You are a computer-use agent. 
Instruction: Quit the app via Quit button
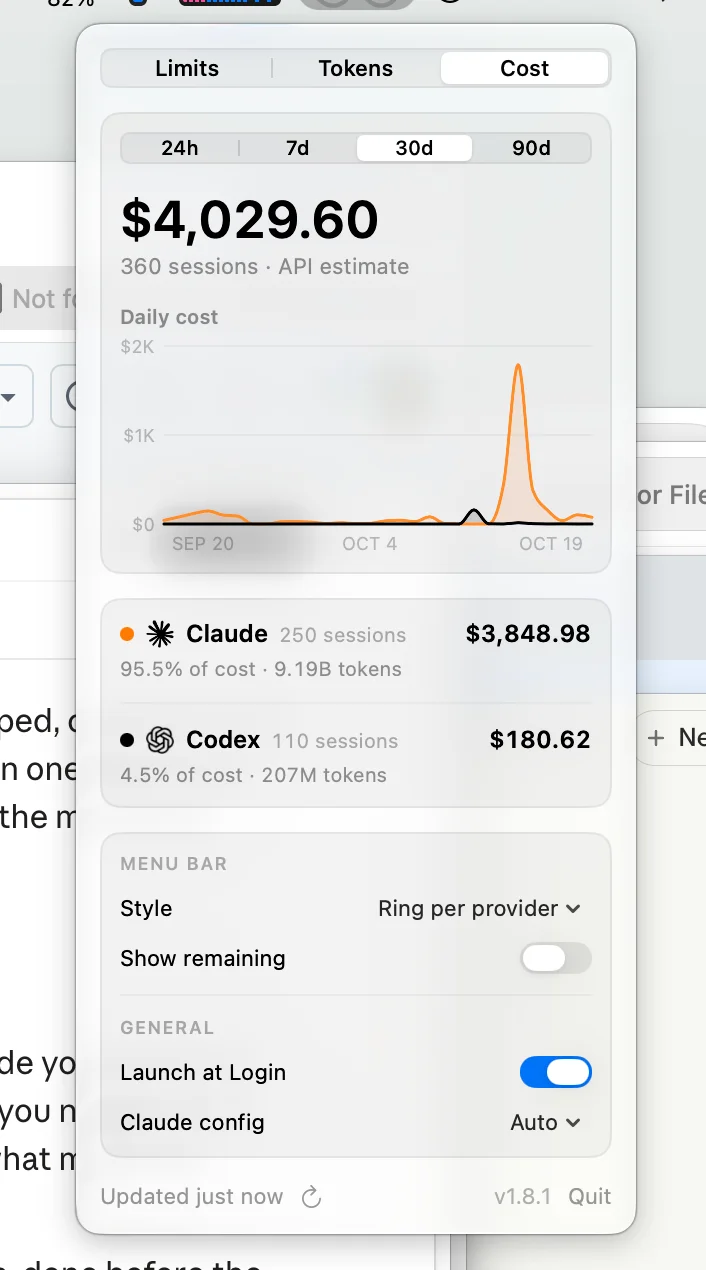click(590, 1197)
